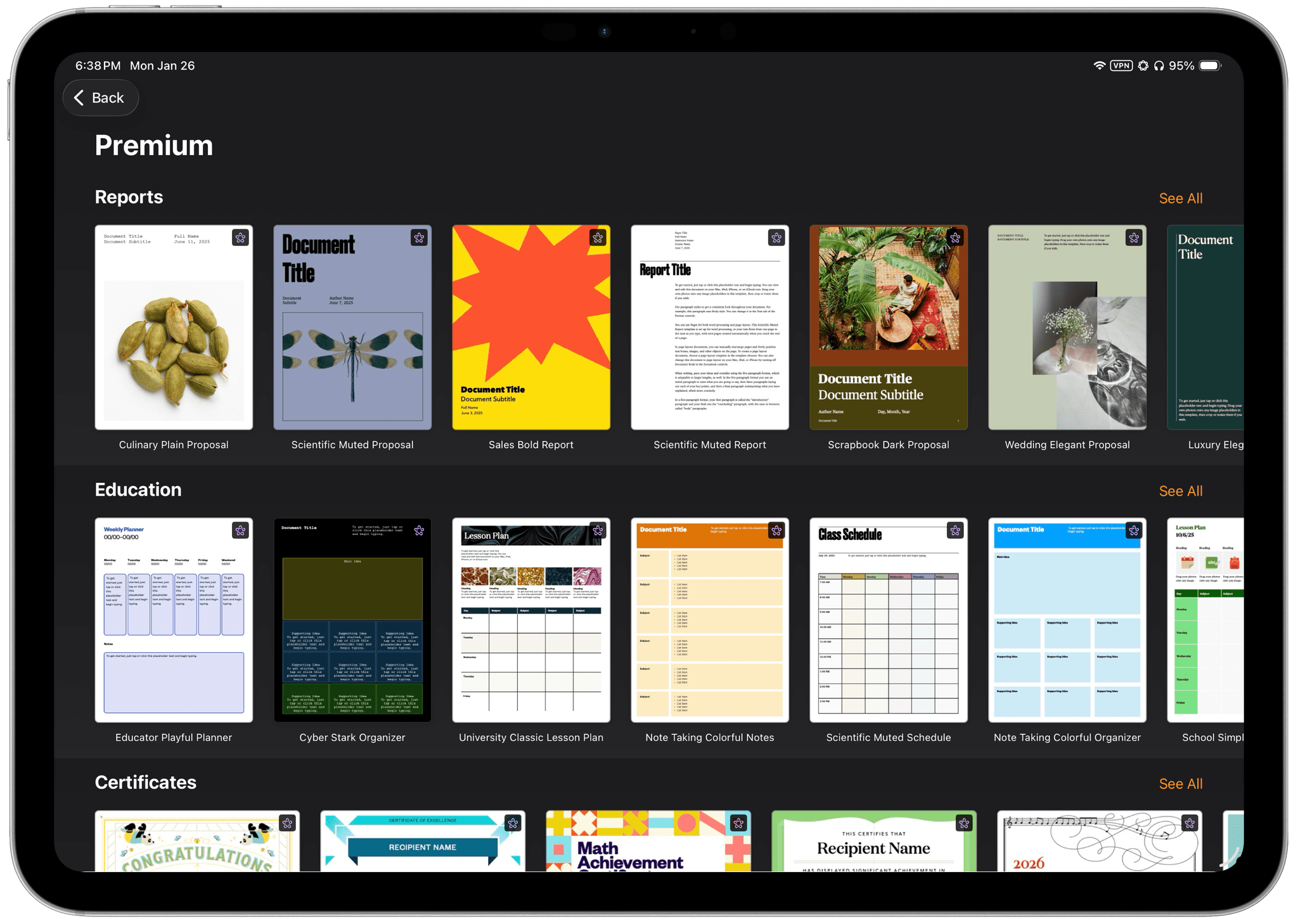Screen dimensions: 1298x924
Task: Tap See All next to Reports
Action: tap(1180, 198)
